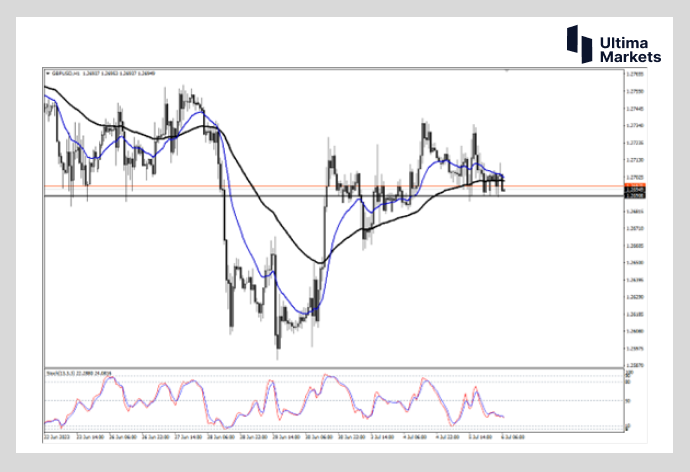Click the "22 Jun 2023" date label

click(56, 437)
